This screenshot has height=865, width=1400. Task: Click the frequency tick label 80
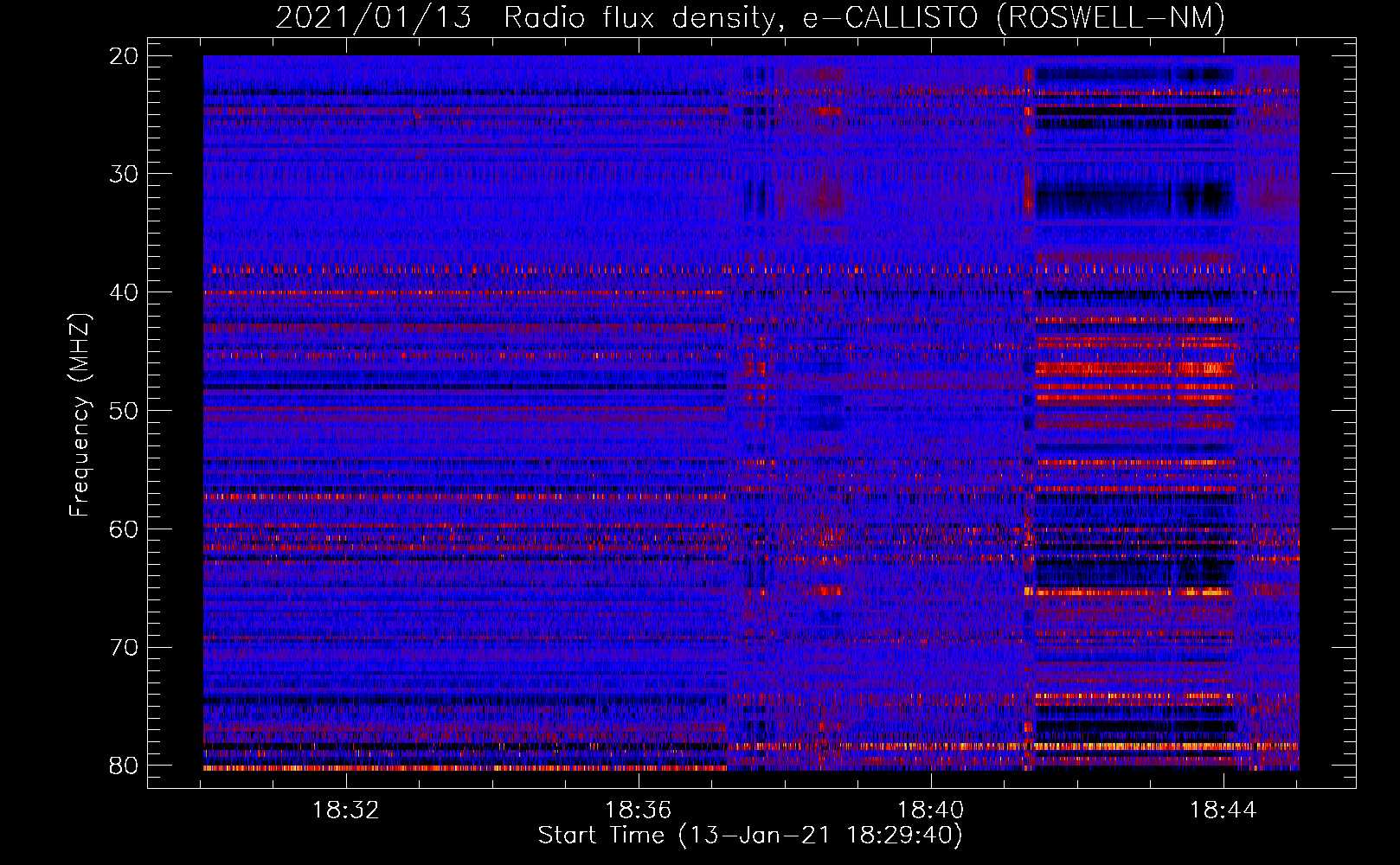124,766
